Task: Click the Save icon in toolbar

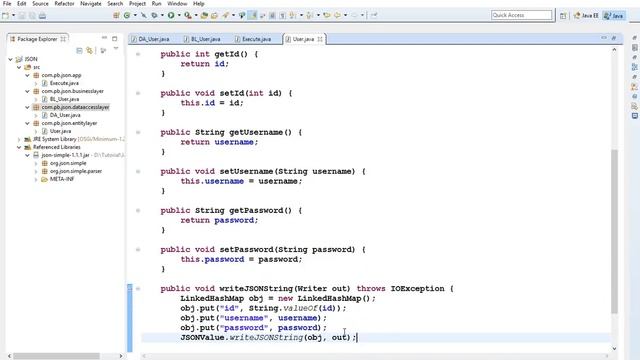Action: [x=22, y=16]
